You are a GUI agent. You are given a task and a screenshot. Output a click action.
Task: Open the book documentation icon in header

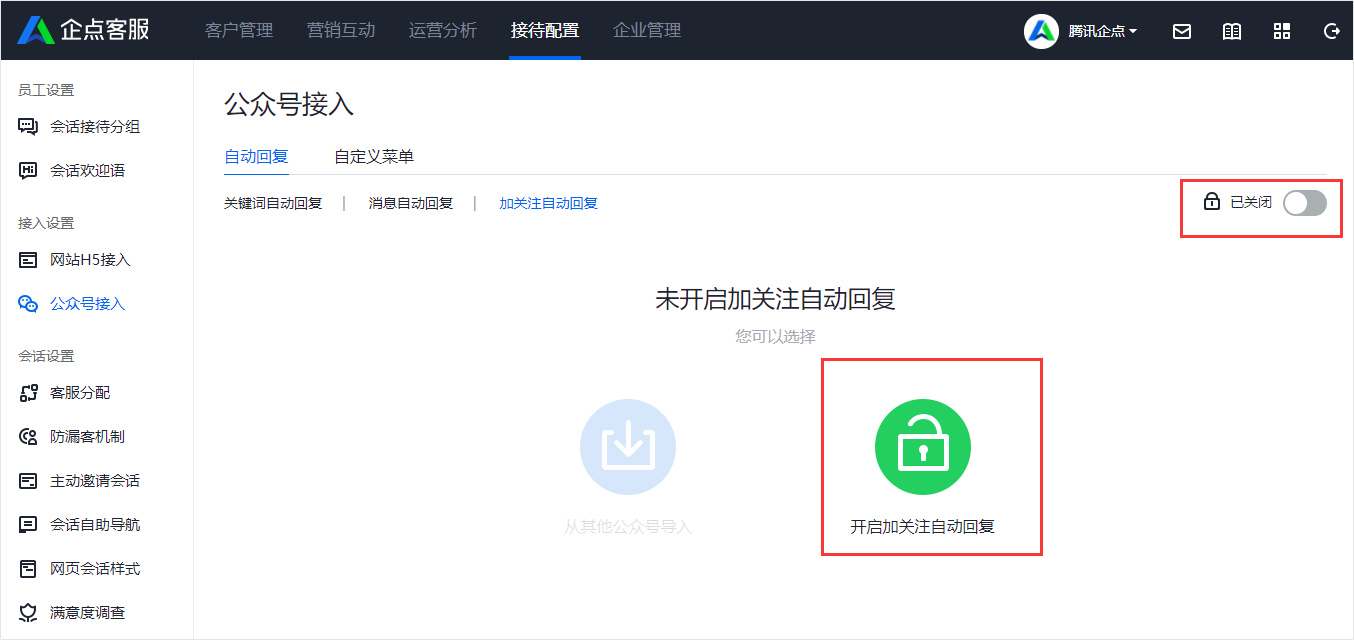(x=1232, y=31)
